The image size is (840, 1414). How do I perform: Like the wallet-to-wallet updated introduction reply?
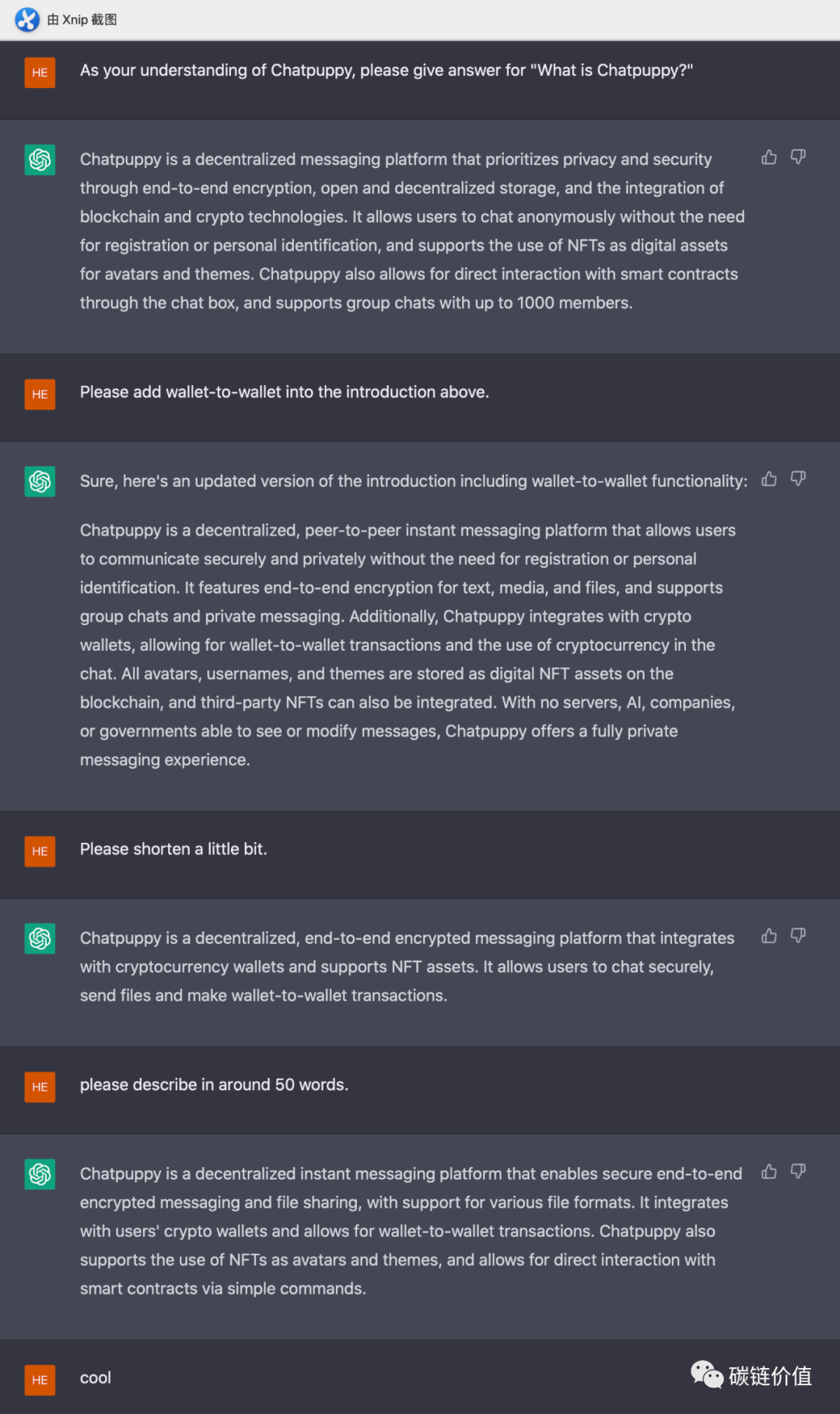click(x=769, y=479)
